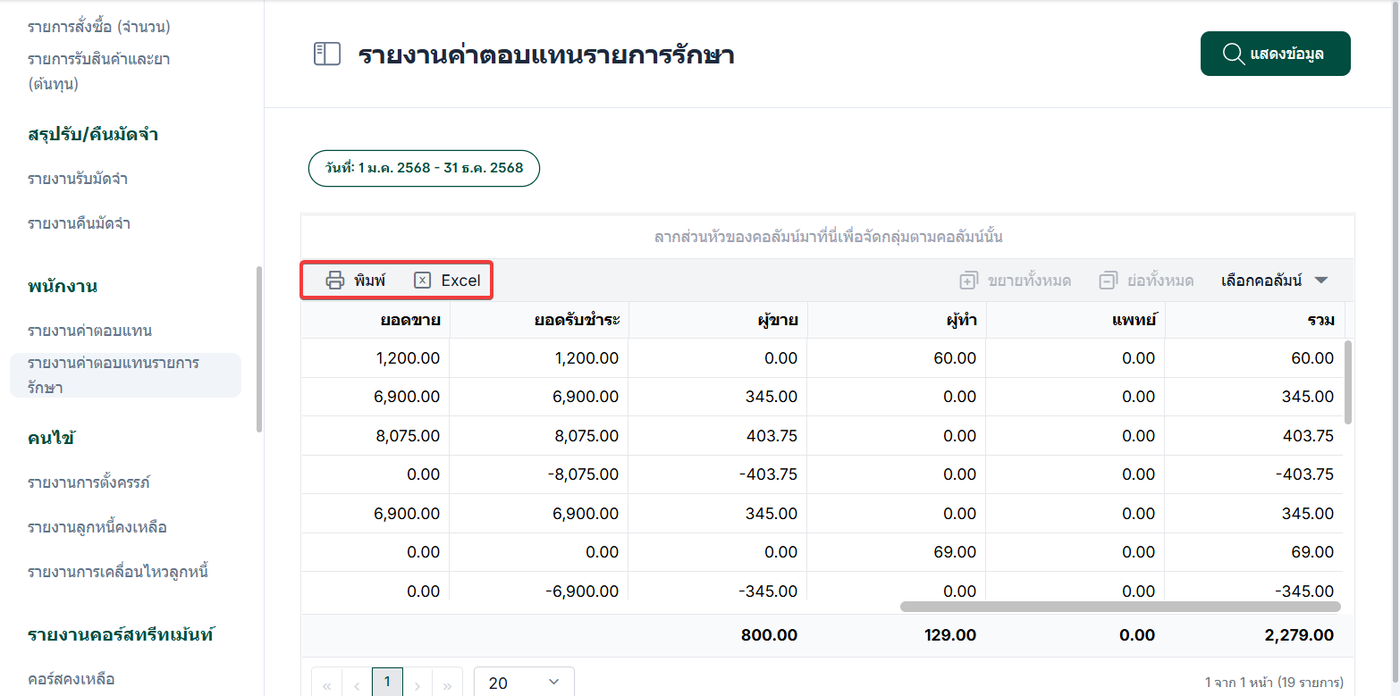This screenshot has width=1400, height=696.
Task: Click the Excel export icon
Action: click(422, 281)
